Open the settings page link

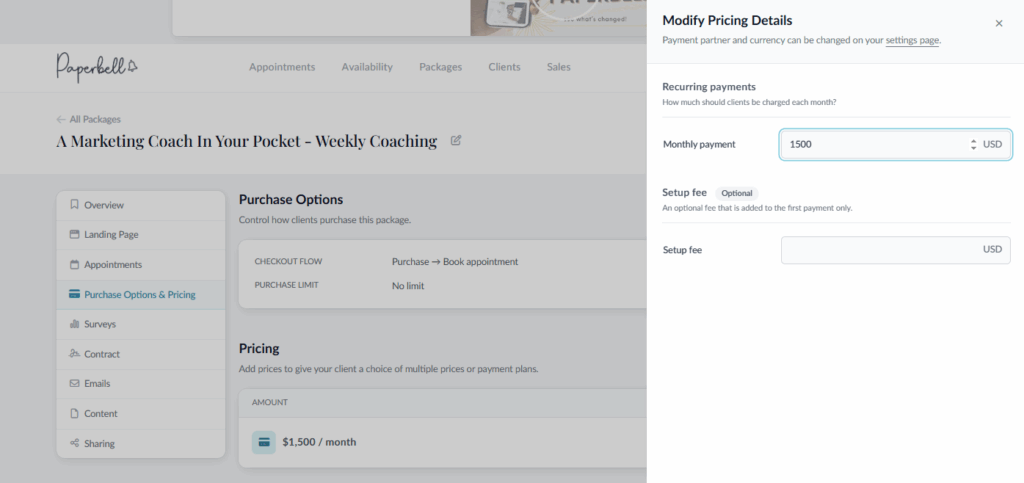pyautogui.click(x=912, y=40)
